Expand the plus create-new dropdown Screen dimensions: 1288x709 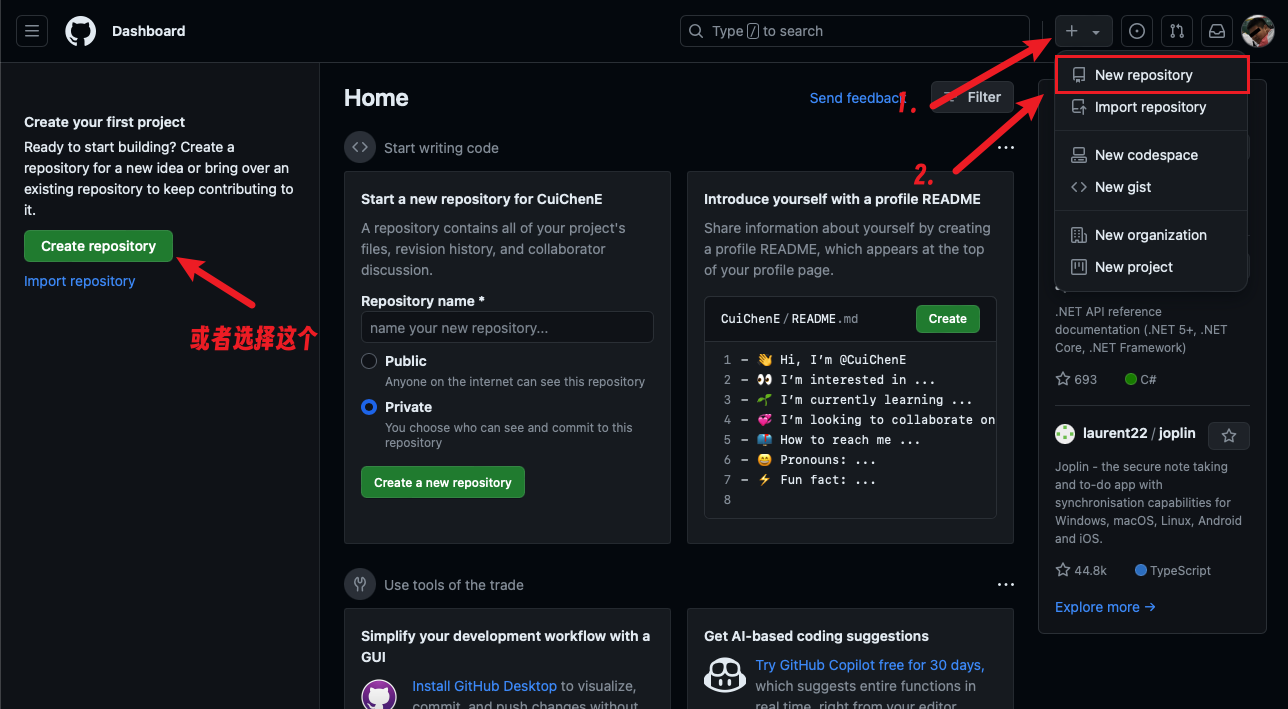[1083, 31]
